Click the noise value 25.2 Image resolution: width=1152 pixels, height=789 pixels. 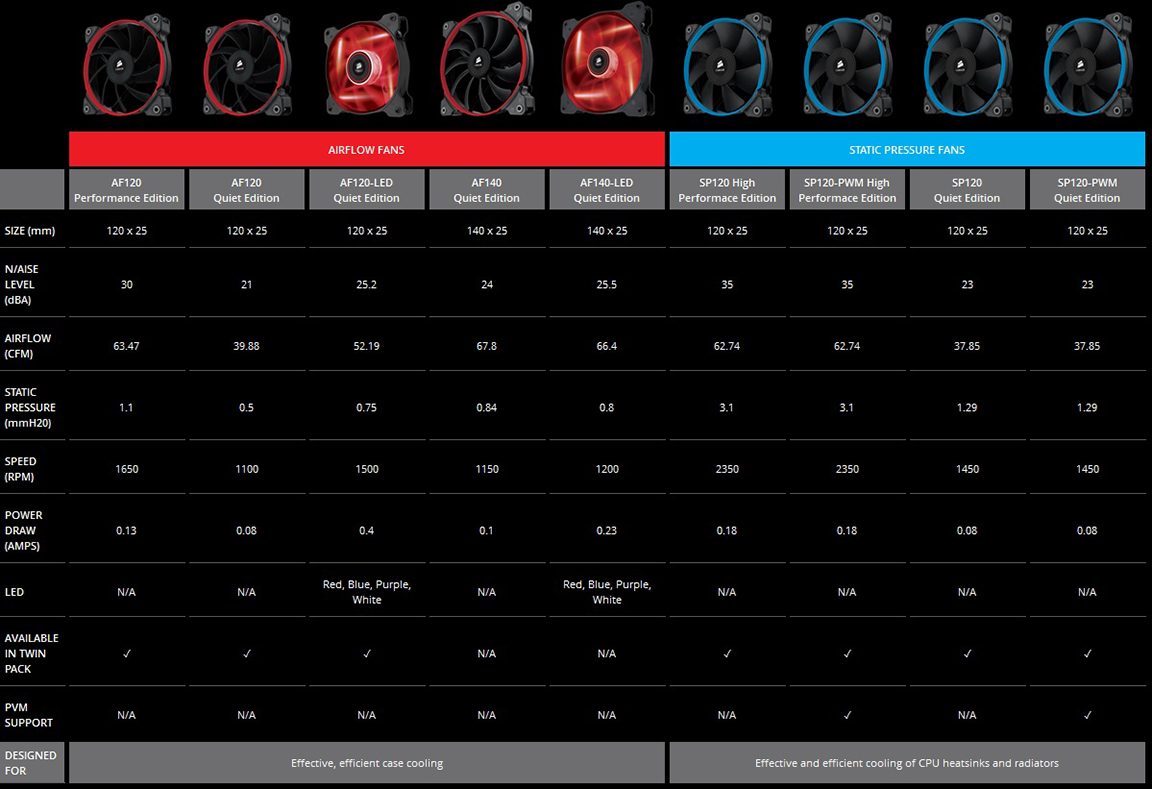point(367,284)
